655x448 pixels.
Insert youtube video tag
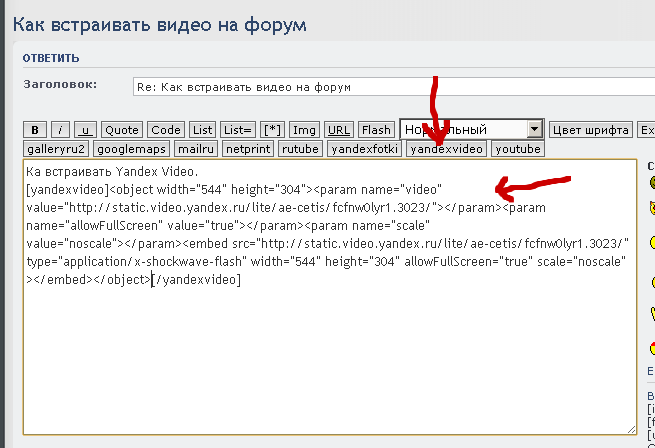pyautogui.click(x=518, y=149)
